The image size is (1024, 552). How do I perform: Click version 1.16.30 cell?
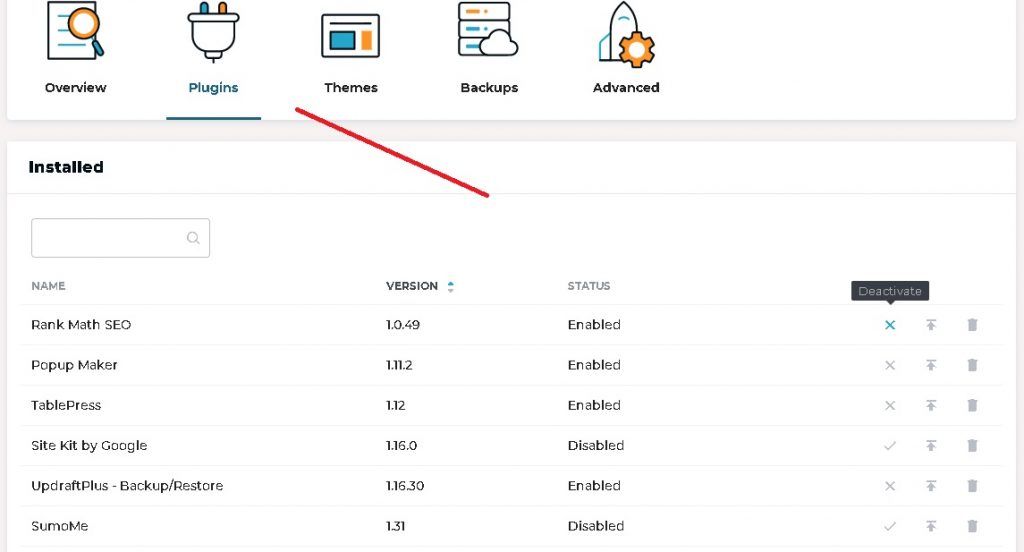coord(404,486)
